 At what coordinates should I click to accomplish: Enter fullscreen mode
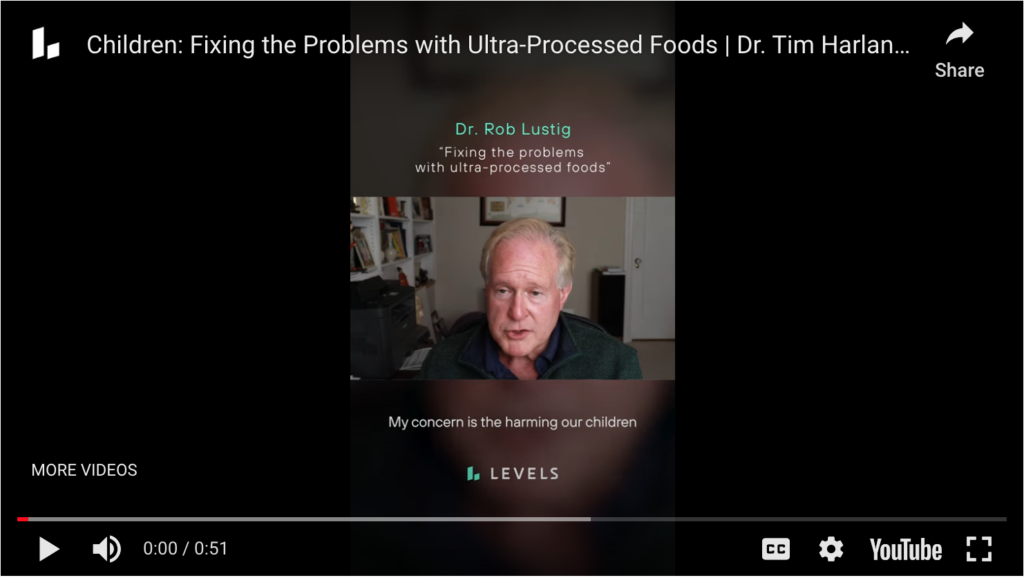point(979,549)
